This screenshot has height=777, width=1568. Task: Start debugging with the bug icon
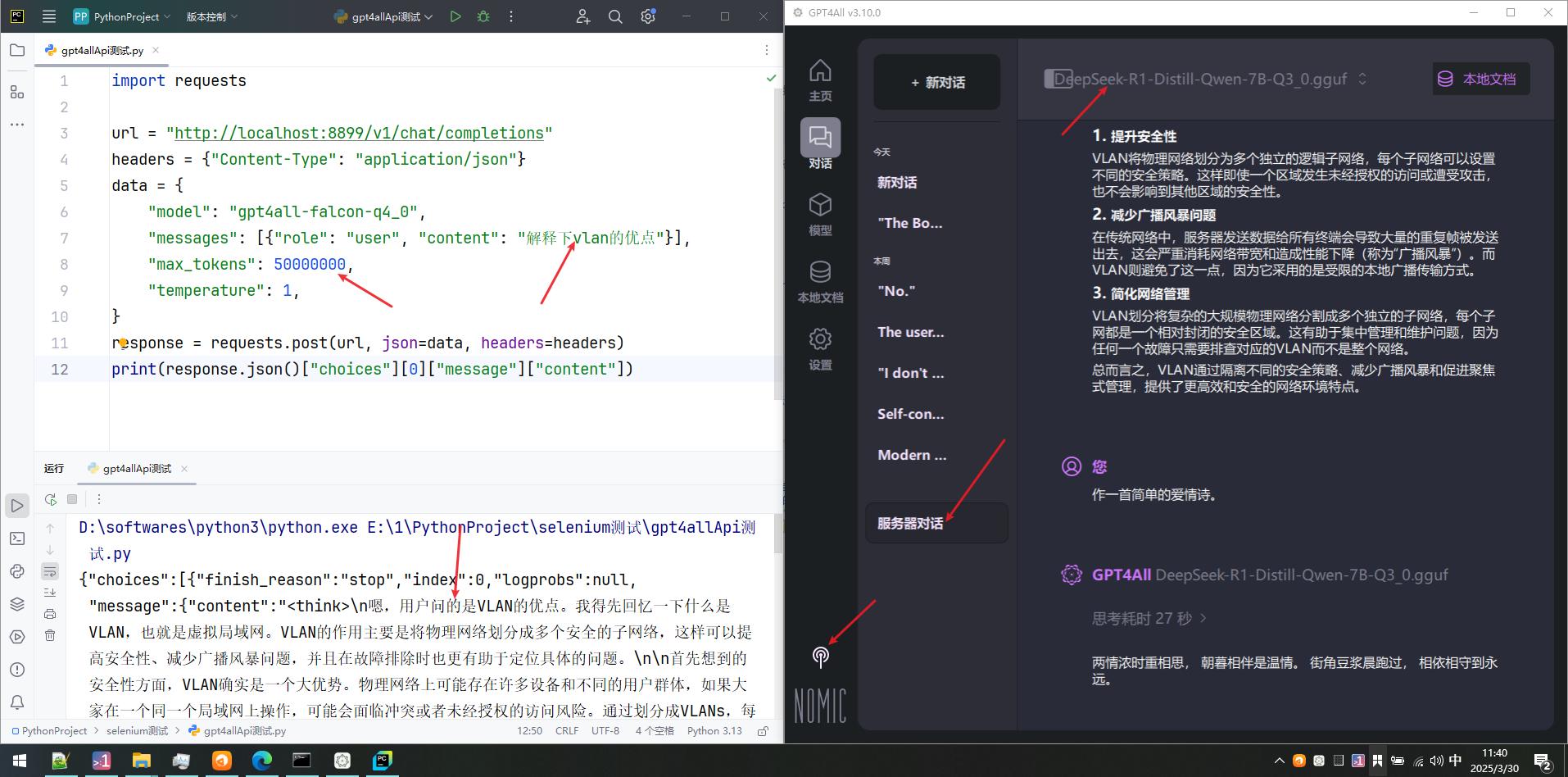click(x=483, y=16)
